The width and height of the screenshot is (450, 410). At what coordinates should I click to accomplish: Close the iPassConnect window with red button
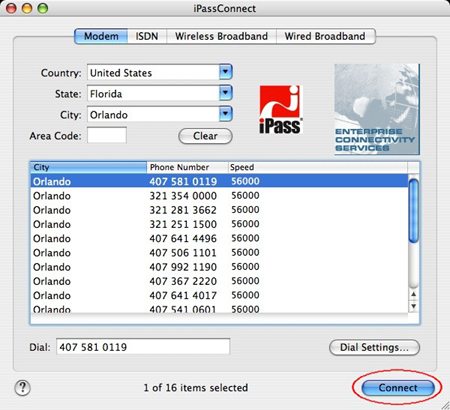(12, 8)
